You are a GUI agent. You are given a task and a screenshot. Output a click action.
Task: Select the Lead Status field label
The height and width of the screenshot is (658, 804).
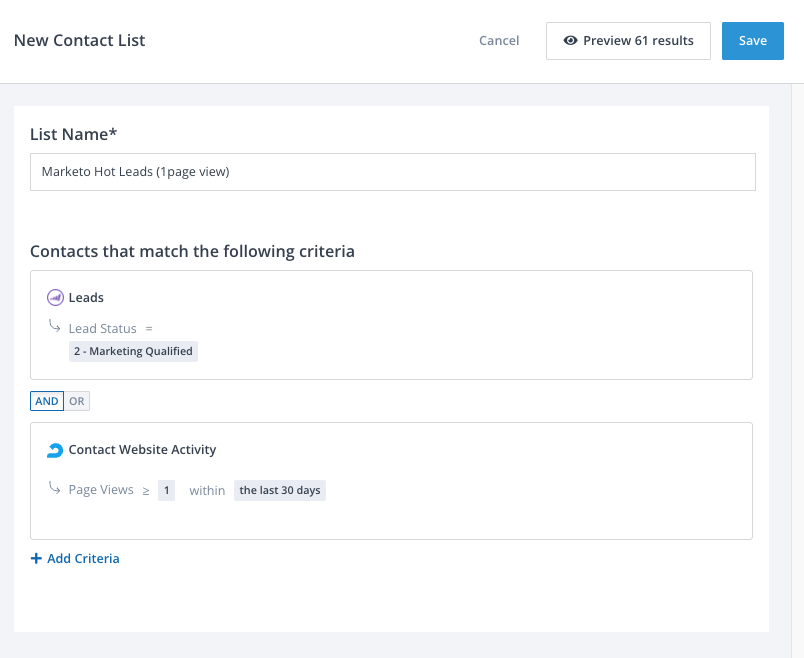pos(102,328)
